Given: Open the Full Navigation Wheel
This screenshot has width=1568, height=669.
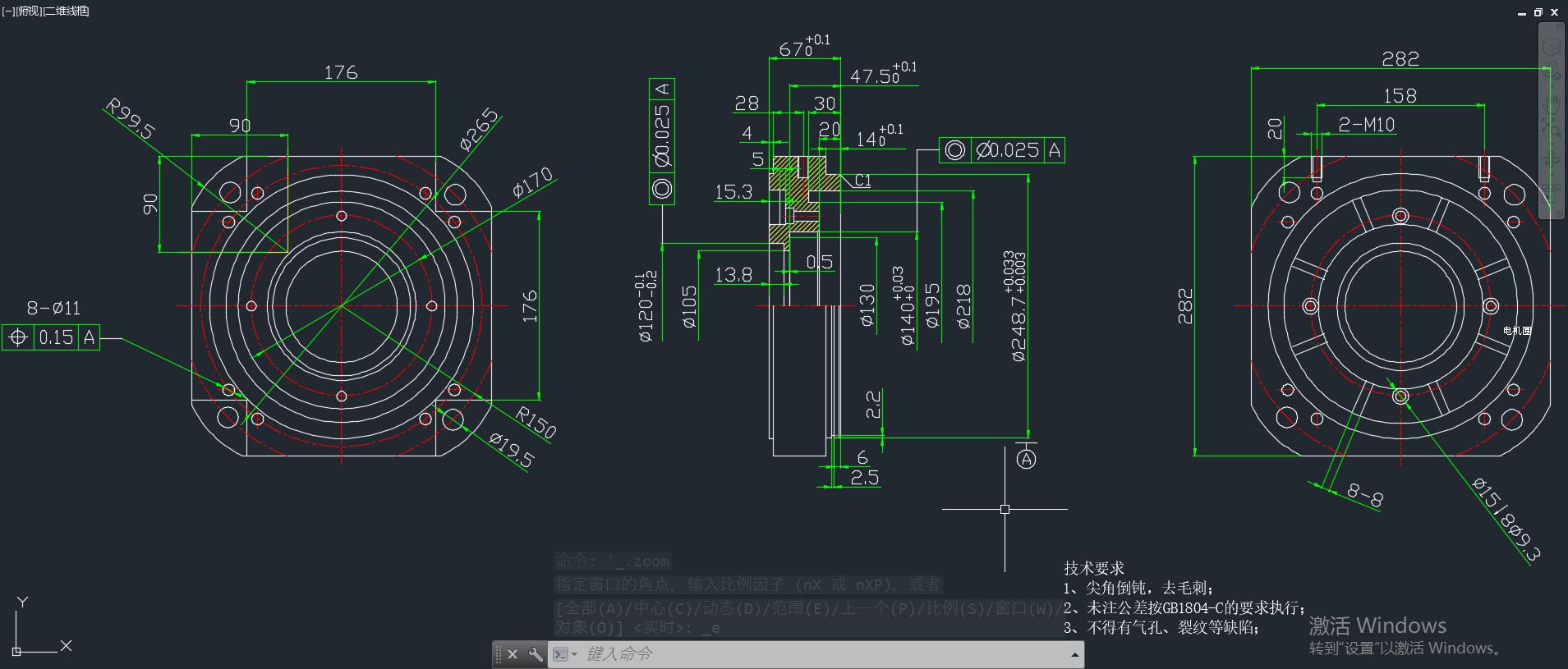Looking at the screenshot, I should 1552,75.
